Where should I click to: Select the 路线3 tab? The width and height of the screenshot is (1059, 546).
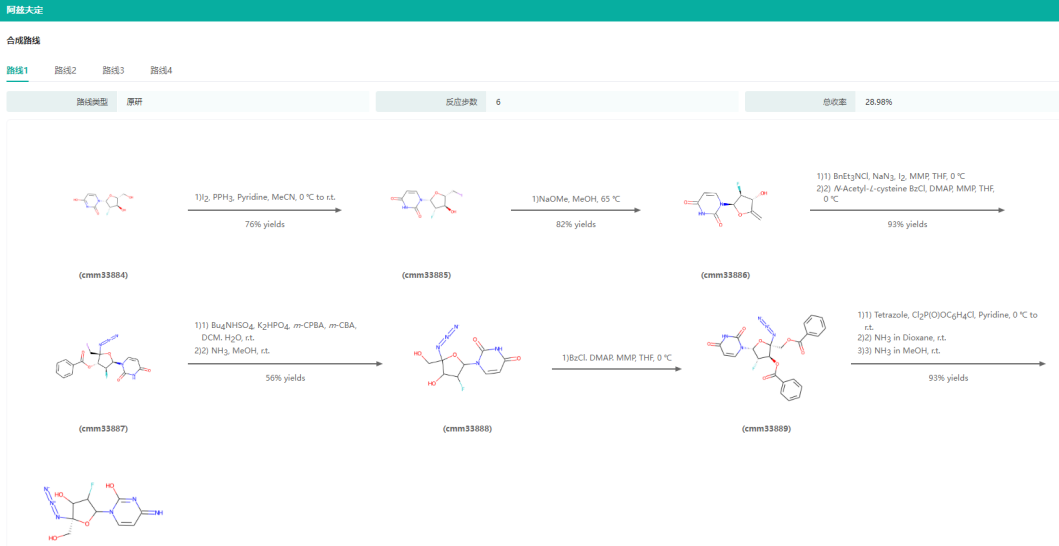[x=113, y=70]
